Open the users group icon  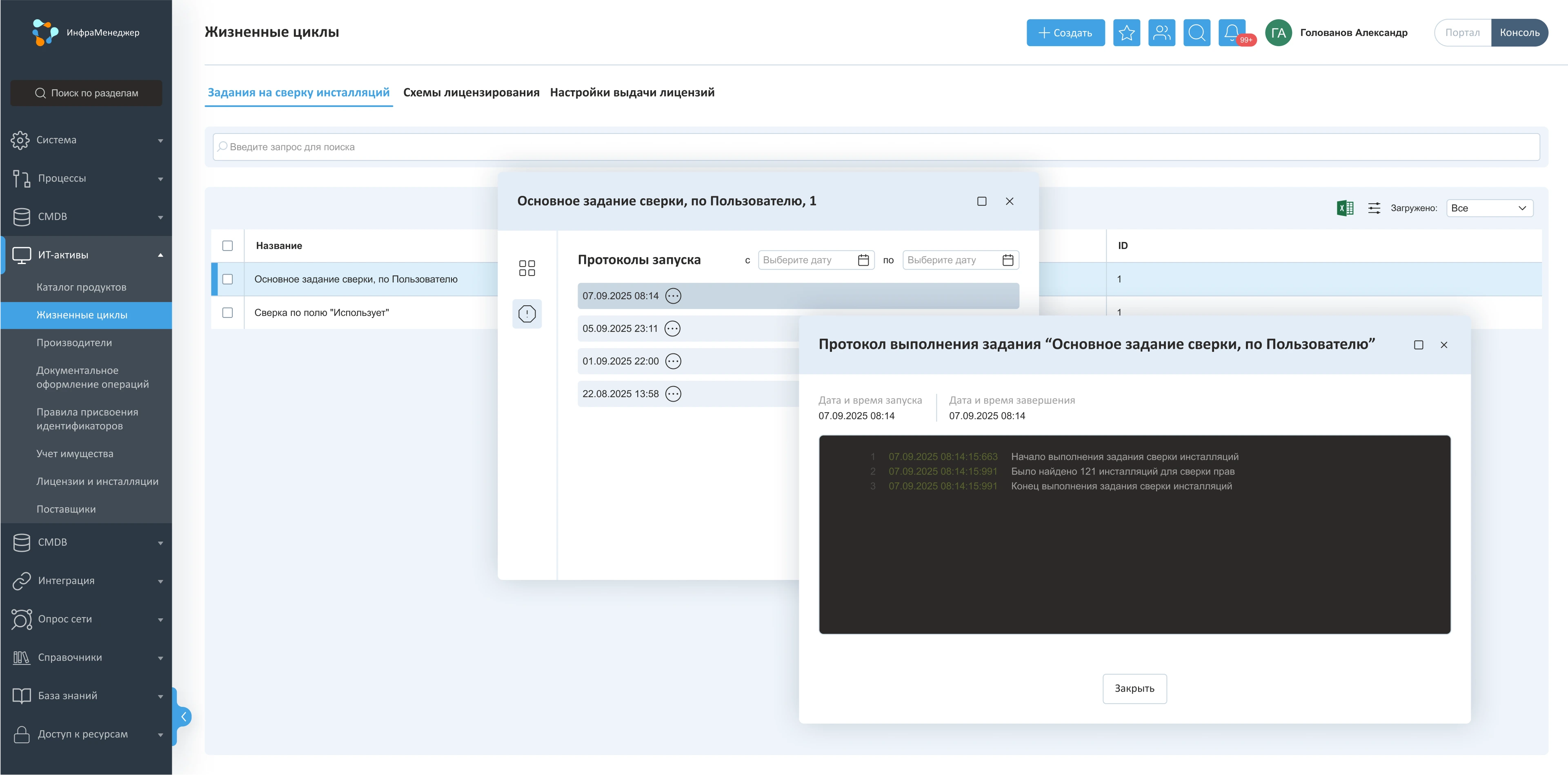click(x=1161, y=33)
